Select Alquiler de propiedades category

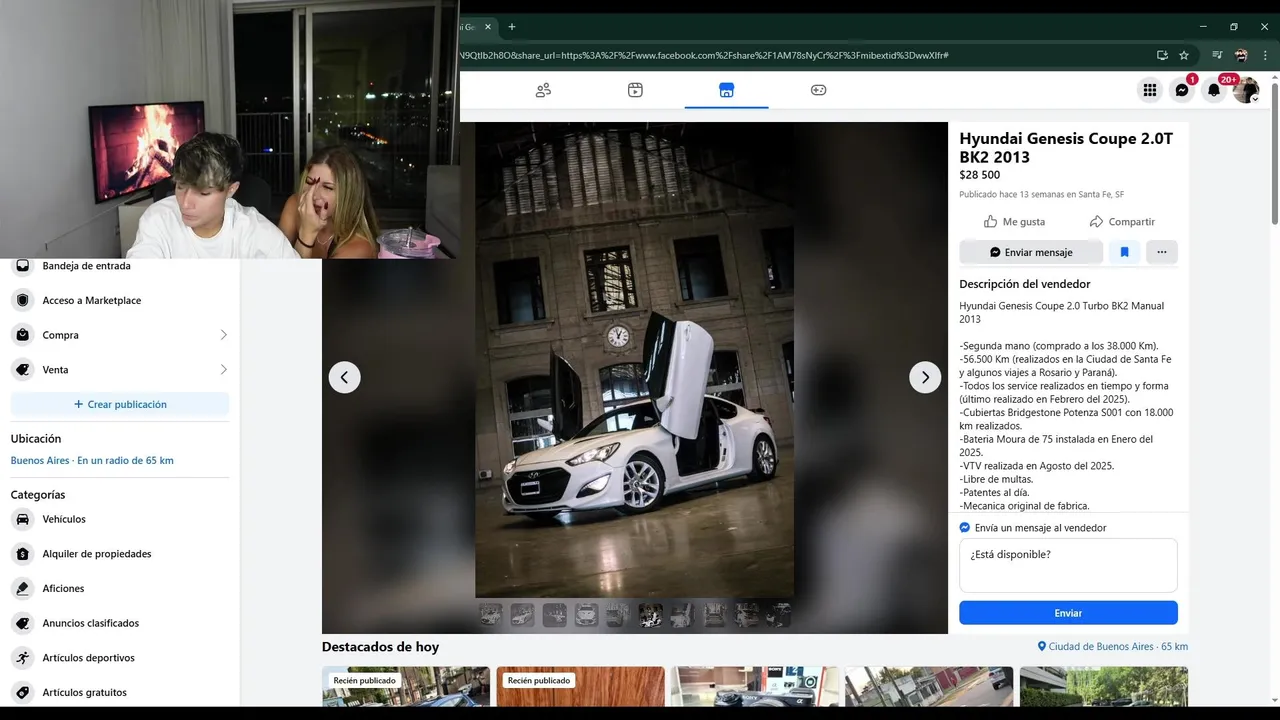pos(120,554)
